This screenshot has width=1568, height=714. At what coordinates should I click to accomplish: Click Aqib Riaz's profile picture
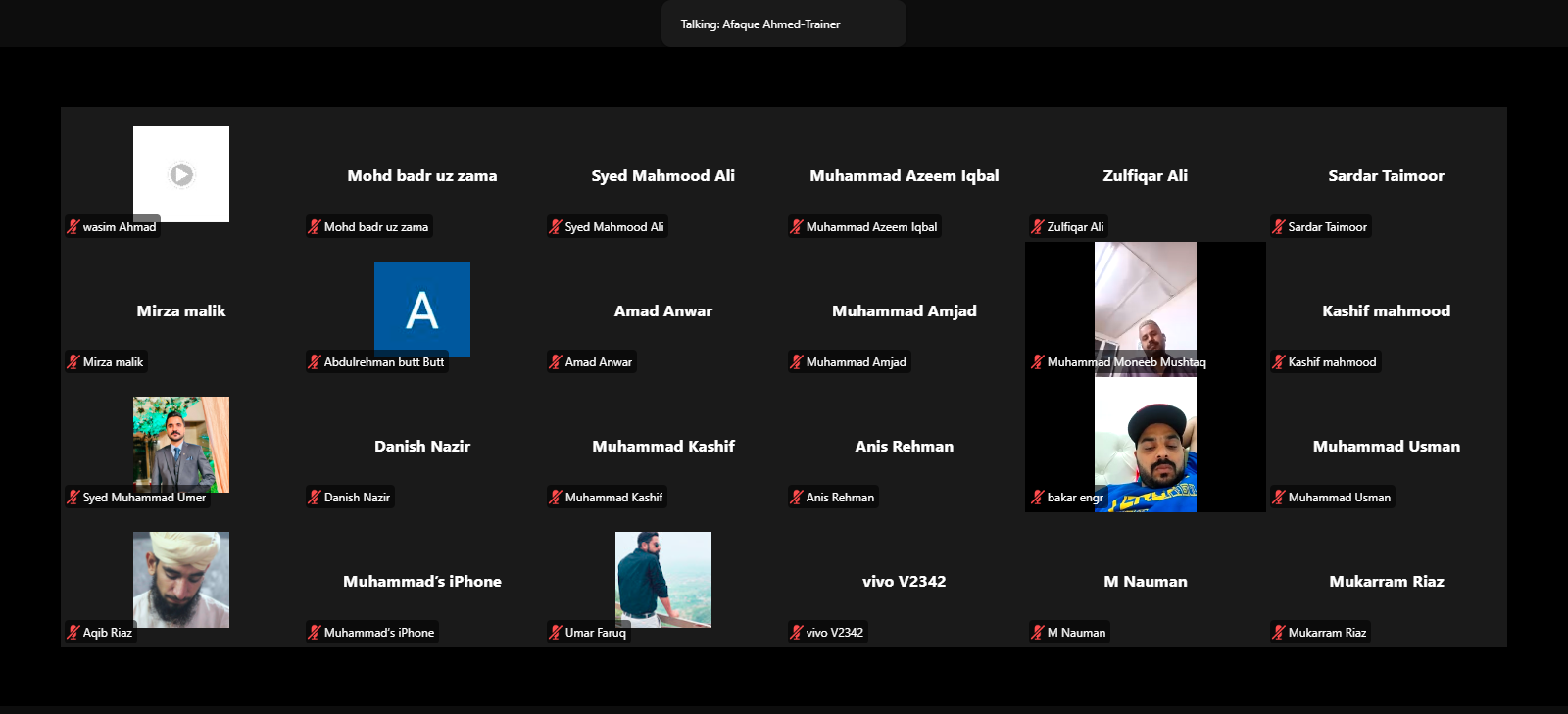(181, 578)
